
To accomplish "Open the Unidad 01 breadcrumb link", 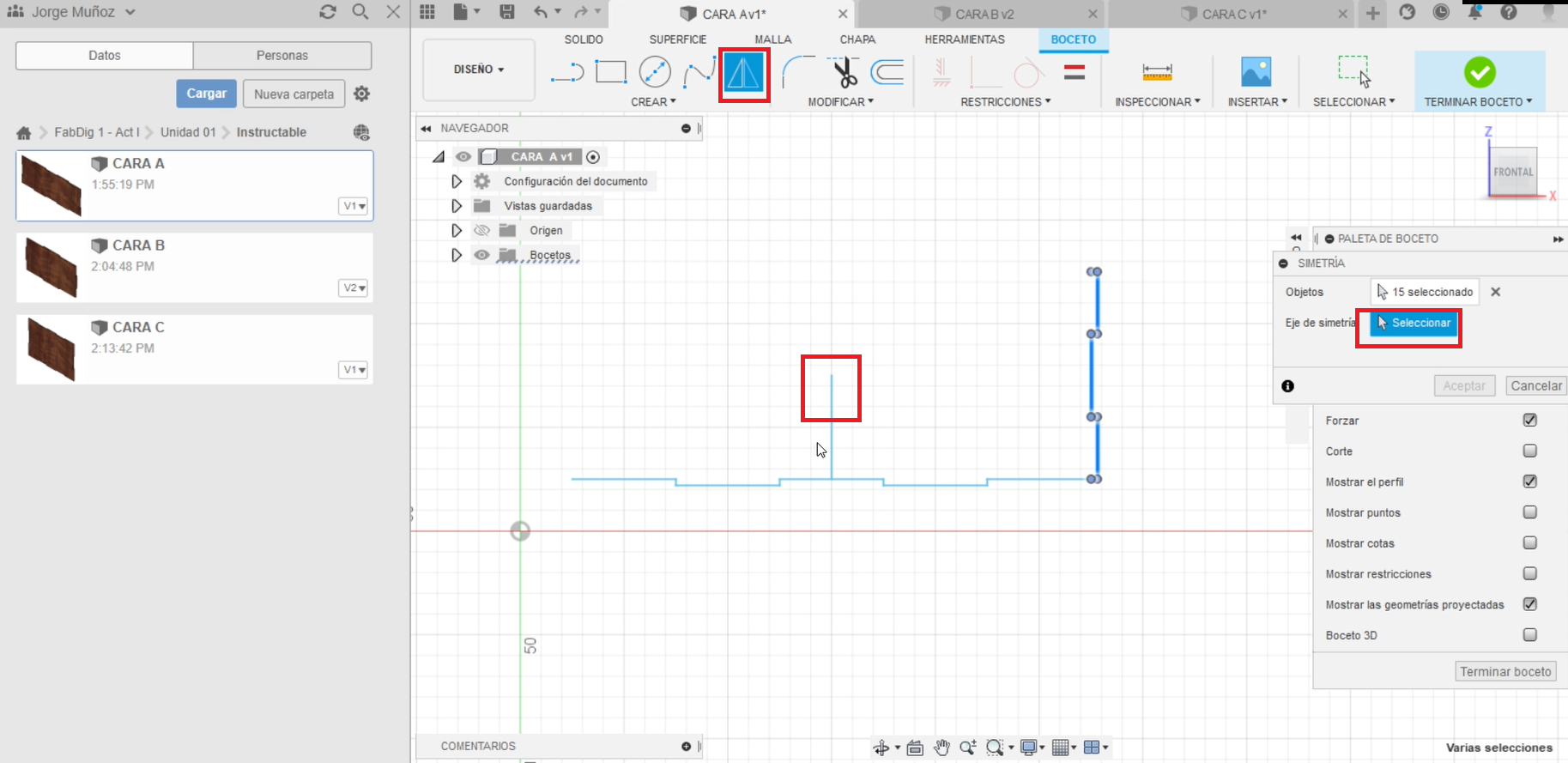I will (188, 132).
